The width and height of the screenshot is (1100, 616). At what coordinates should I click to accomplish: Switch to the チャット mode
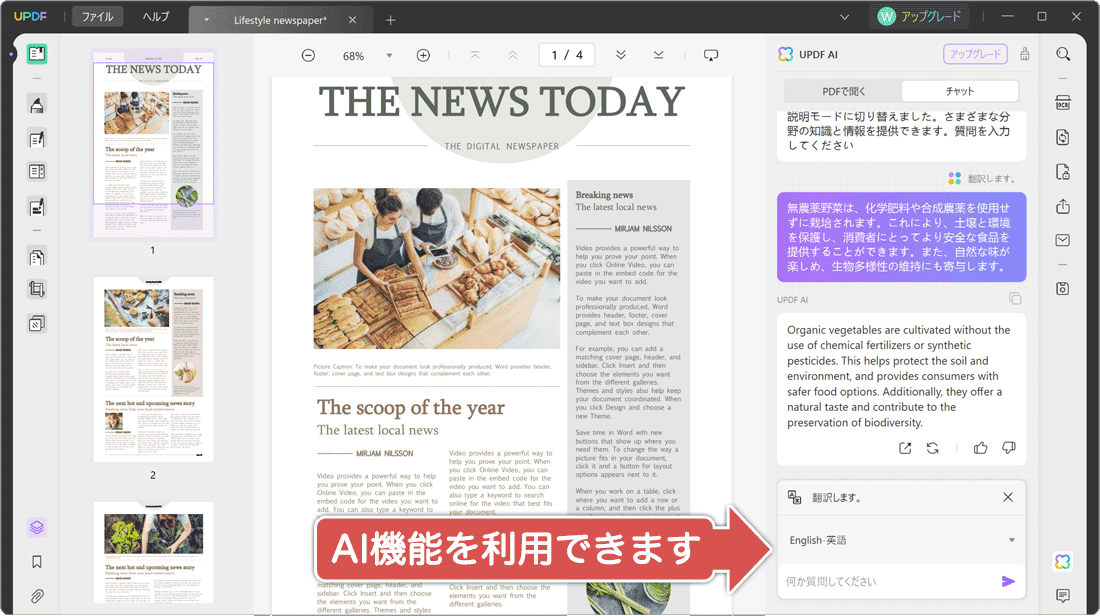coord(959,91)
